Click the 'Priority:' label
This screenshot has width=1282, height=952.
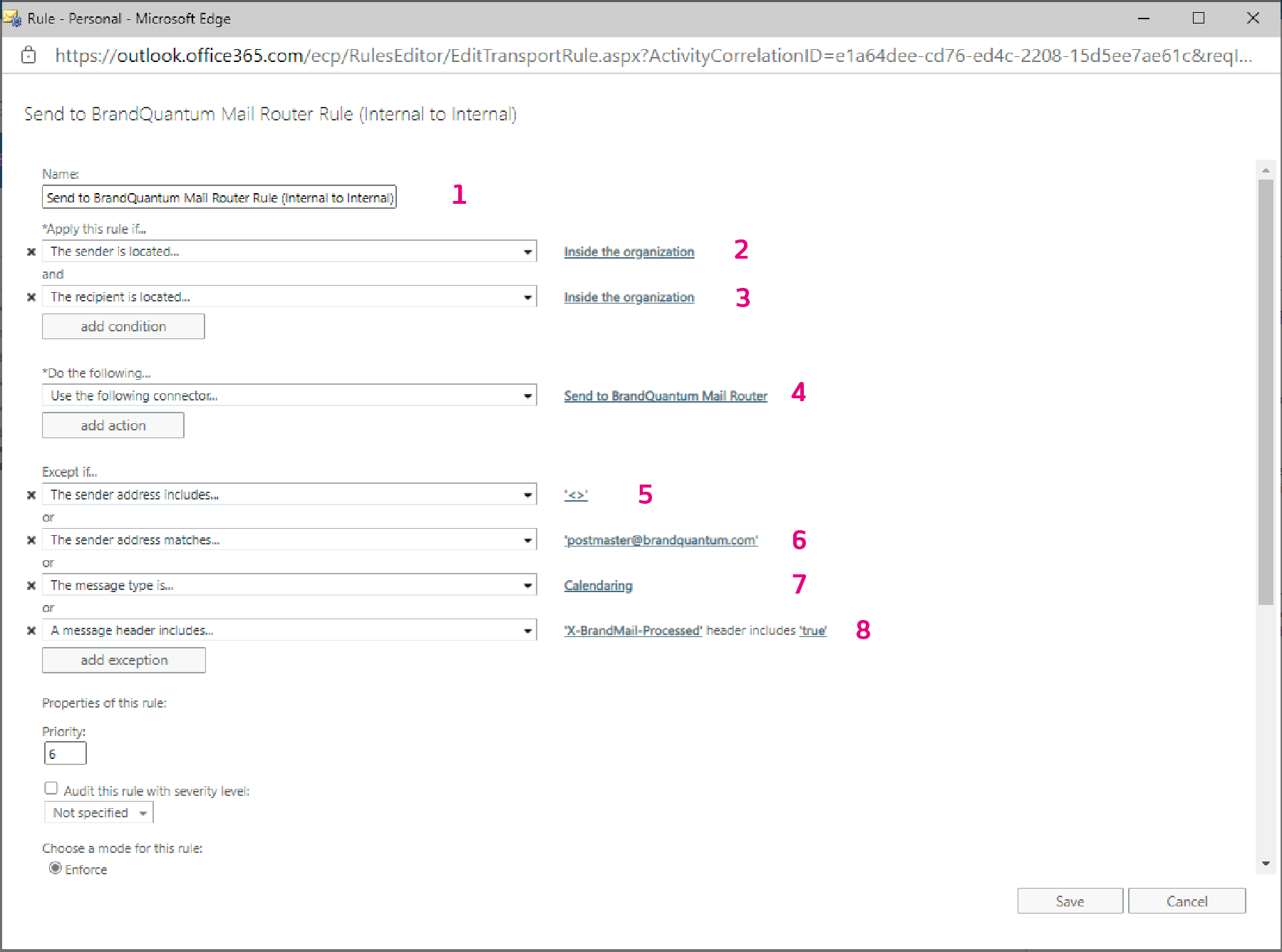coord(64,732)
